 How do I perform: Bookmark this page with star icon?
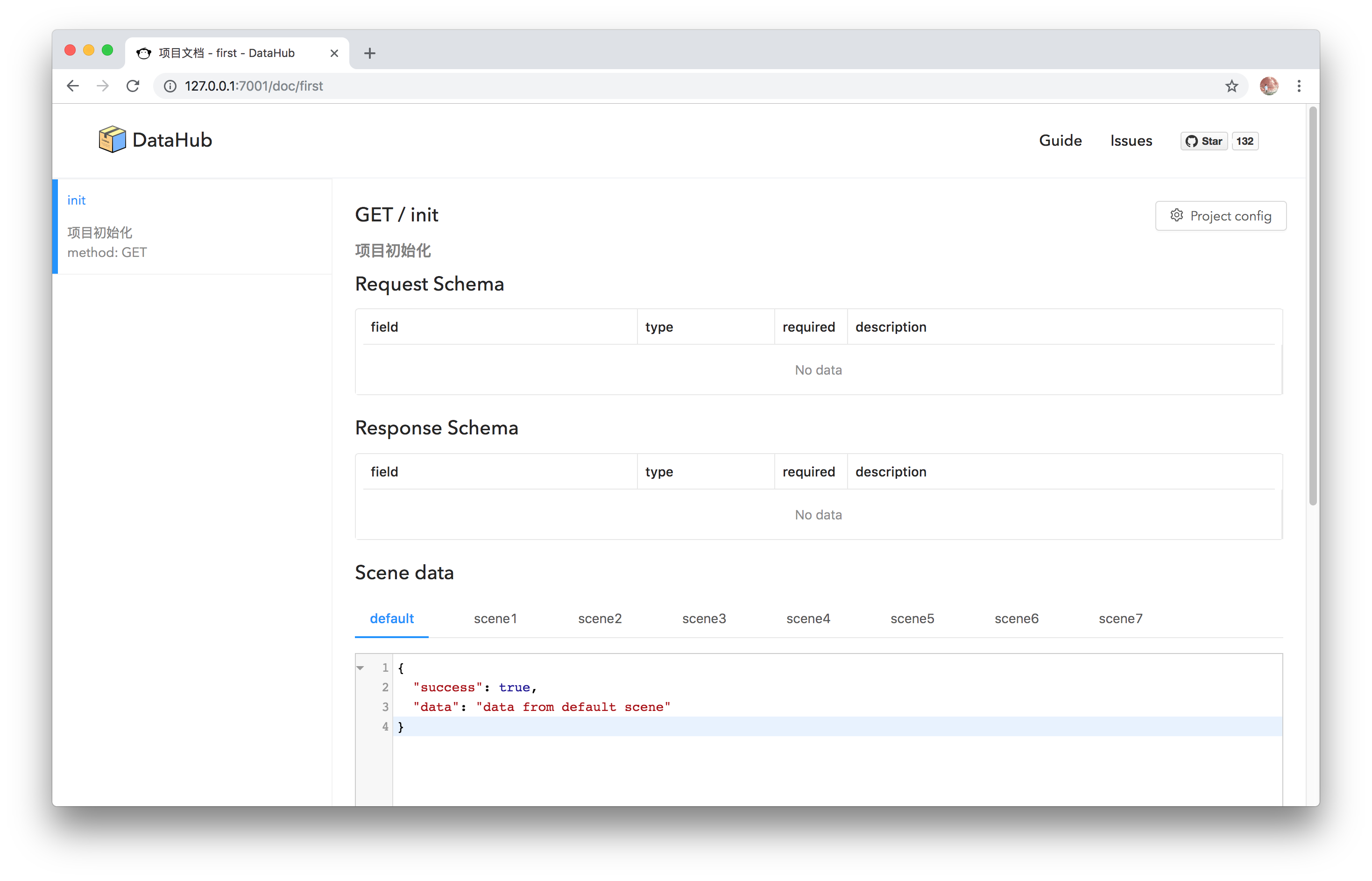point(1231,86)
